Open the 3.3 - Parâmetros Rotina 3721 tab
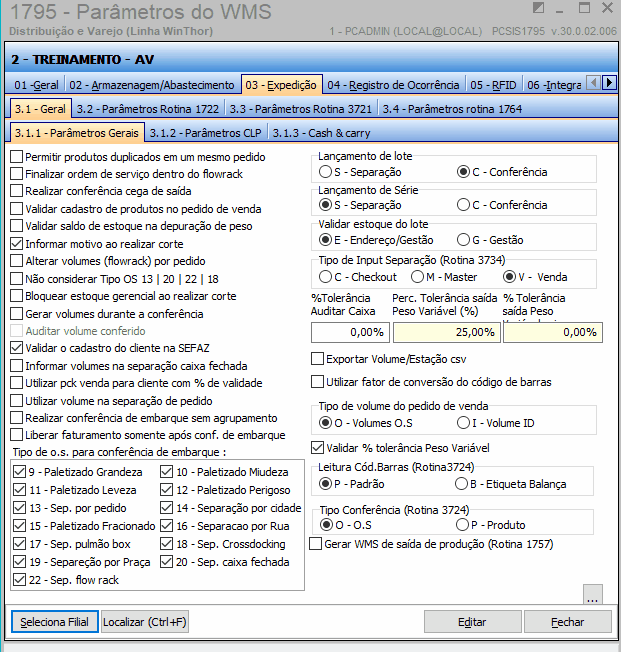Image resolution: width=621 pixels, height=652 pixels. coord(301,109)
